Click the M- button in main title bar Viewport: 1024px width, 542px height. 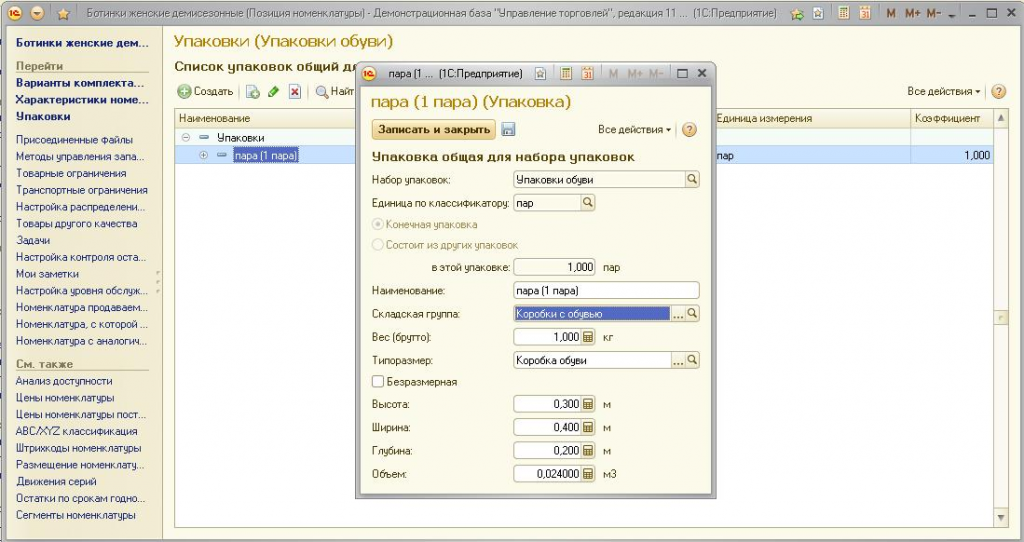click(x=934, y=13)
